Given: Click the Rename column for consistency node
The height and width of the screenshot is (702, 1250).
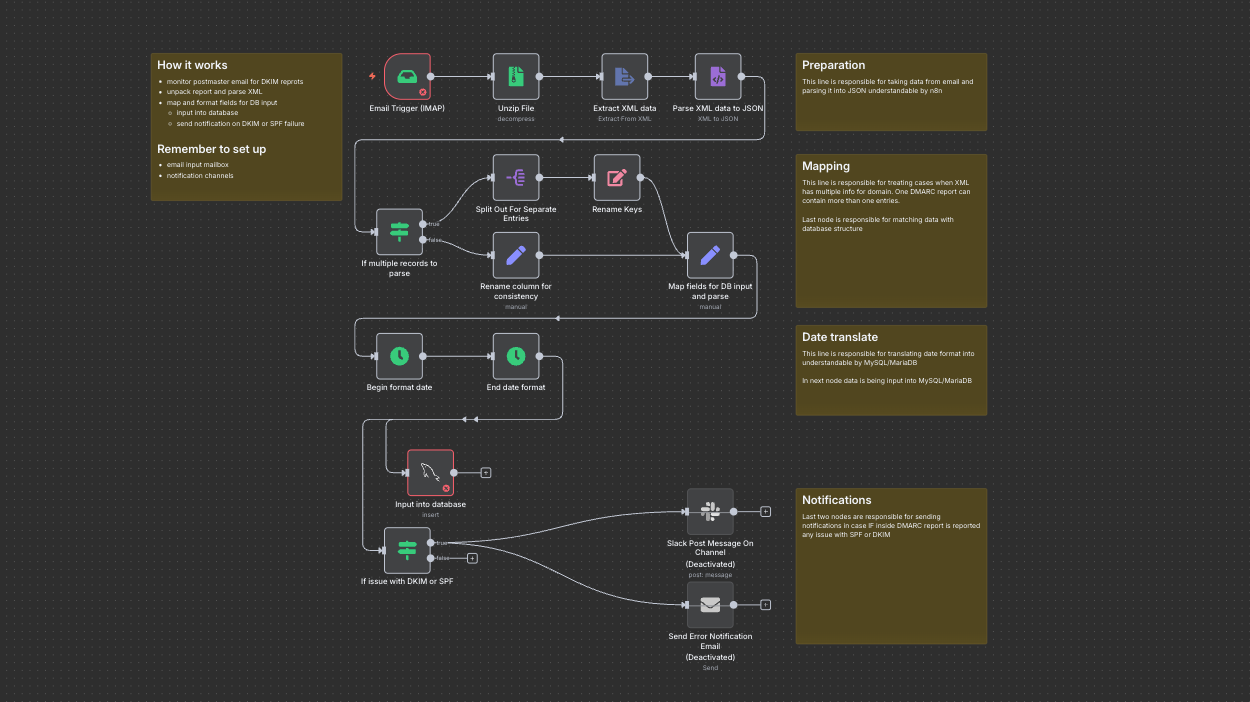Looking at the screenshot, I should pyautogui.click(x=515, y=256).
